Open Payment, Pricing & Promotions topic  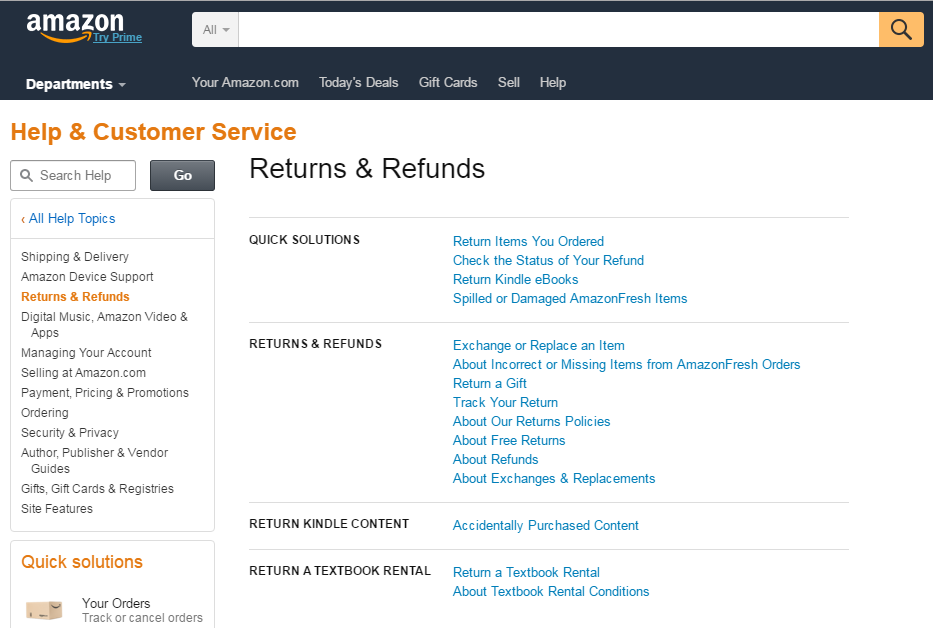coord(105,393)
